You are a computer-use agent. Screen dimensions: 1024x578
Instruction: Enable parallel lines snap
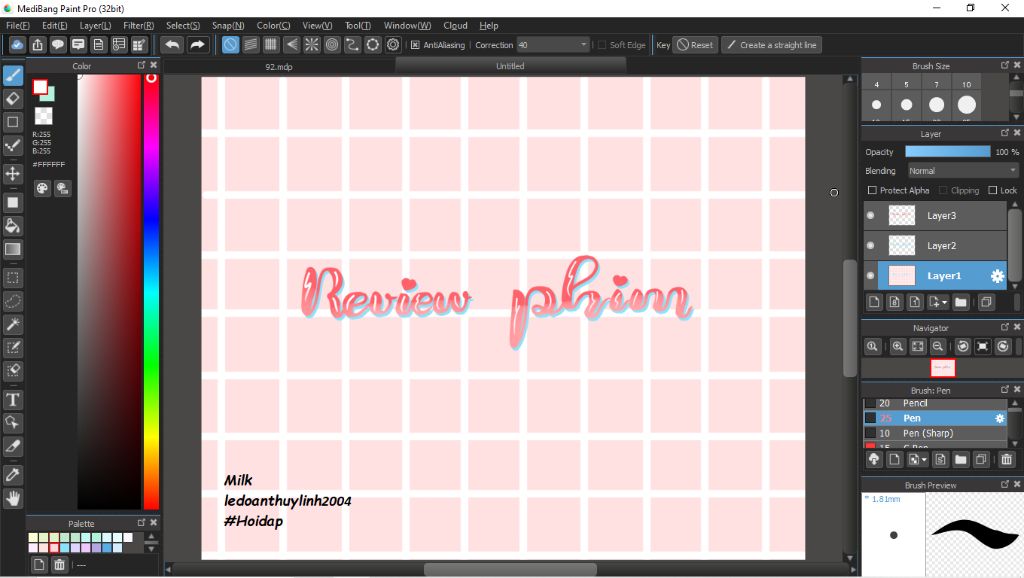(x=251, y=44)
